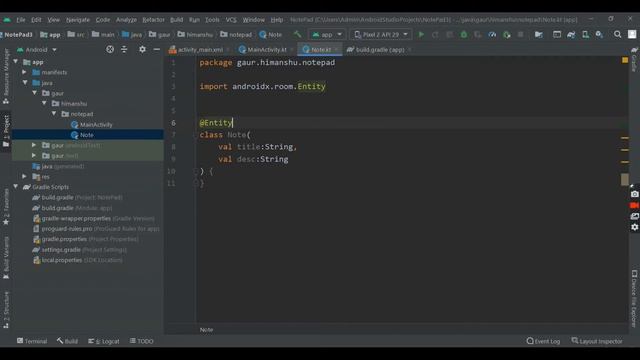Open the Event Log
Screen dimensions: 640x360
[543, 341]
